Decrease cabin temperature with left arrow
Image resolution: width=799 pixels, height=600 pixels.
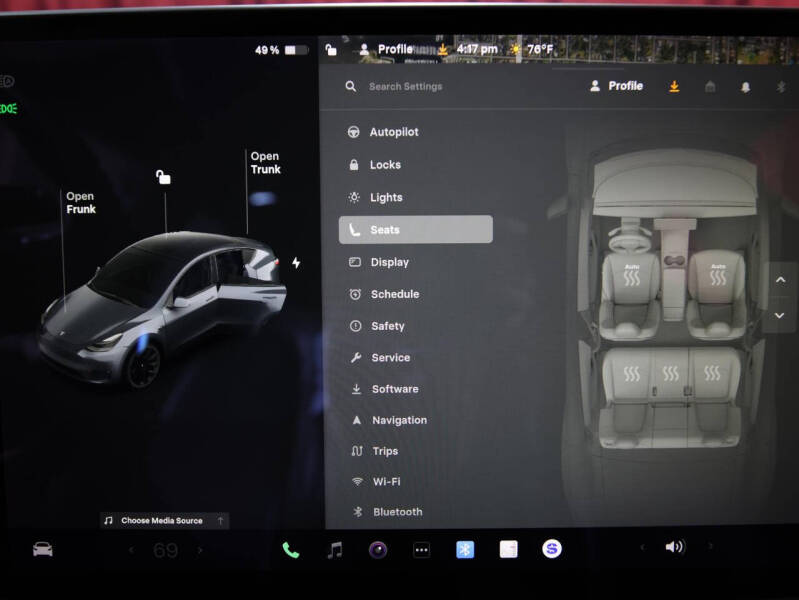(132, 550)
